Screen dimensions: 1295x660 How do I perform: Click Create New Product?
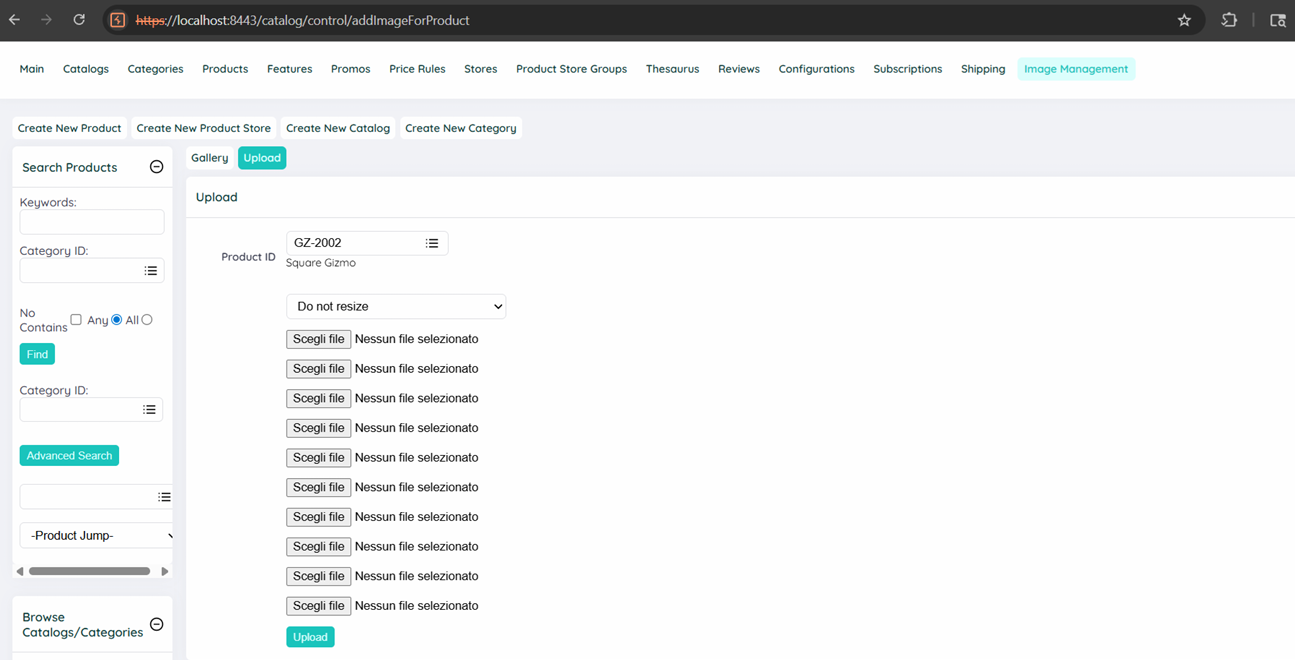pos(69,128)
